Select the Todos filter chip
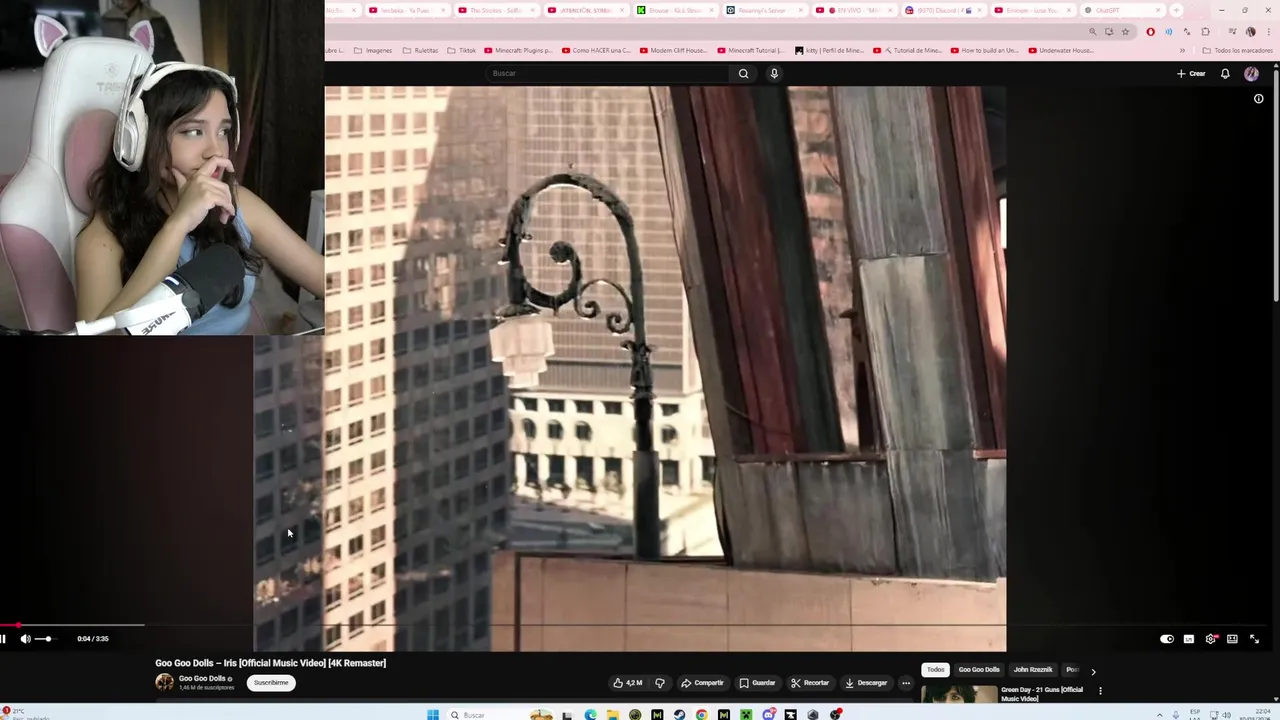Image resolution: width=1280 pixels, height=720 pixels. 935,670
